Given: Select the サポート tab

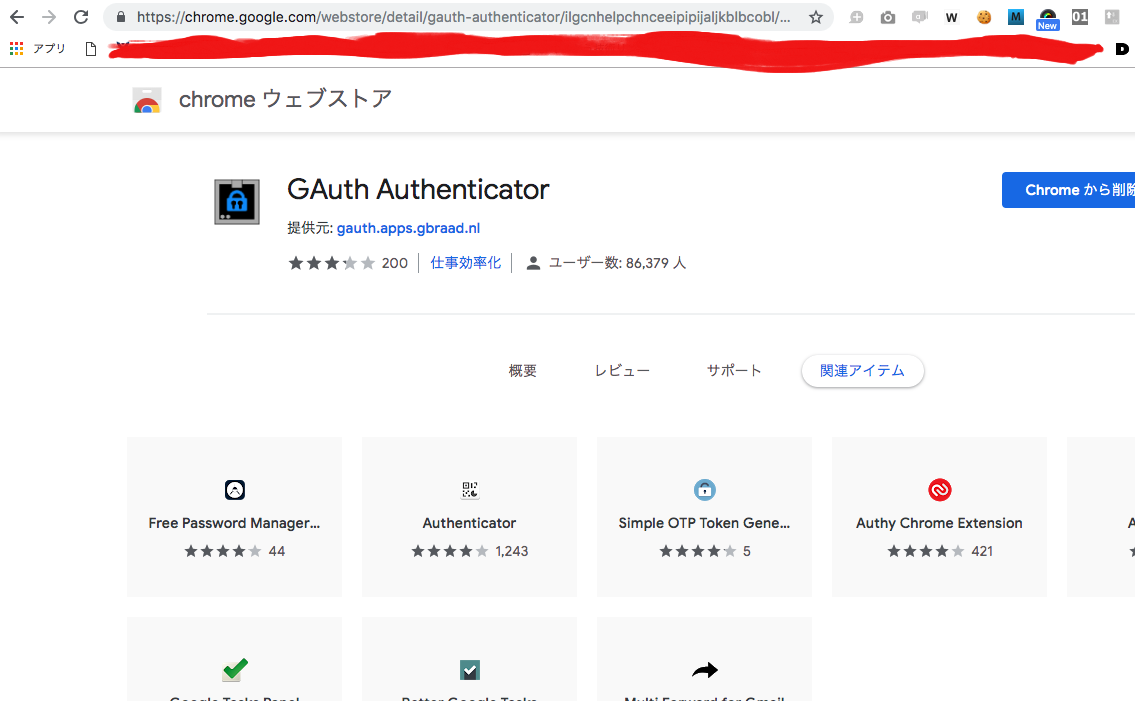Looking at the screenshot, I should (x=734, y=370).
